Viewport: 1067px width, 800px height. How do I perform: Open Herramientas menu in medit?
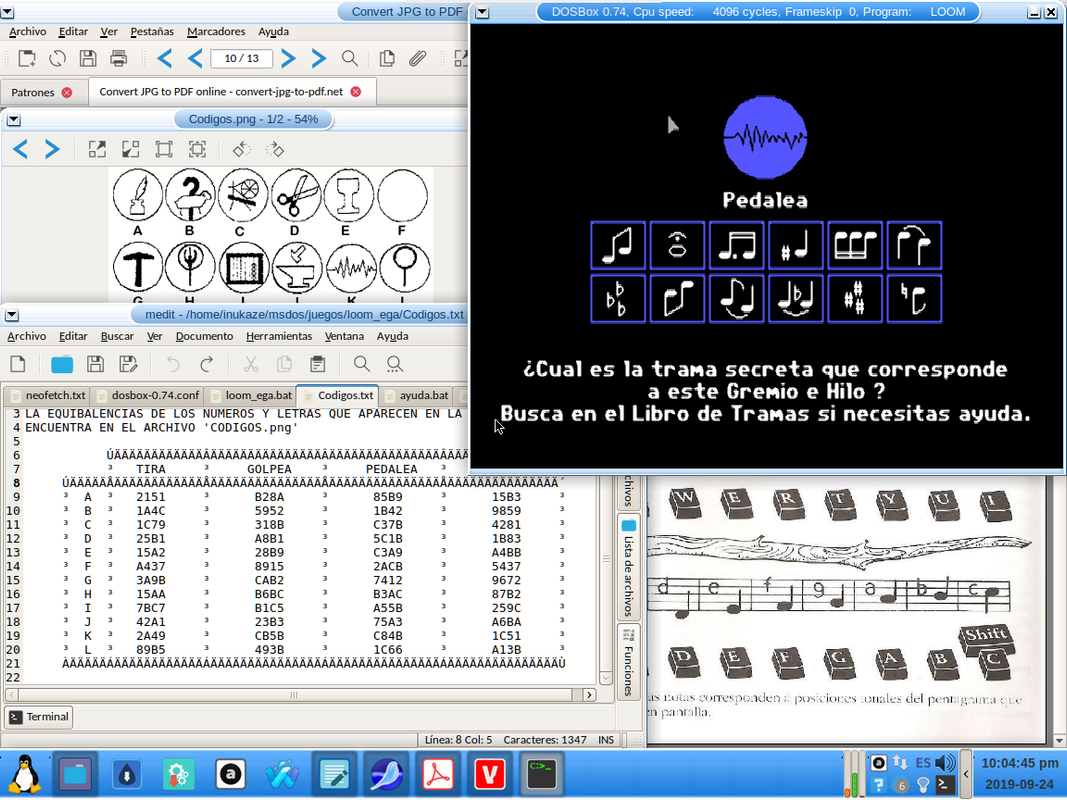279,336
